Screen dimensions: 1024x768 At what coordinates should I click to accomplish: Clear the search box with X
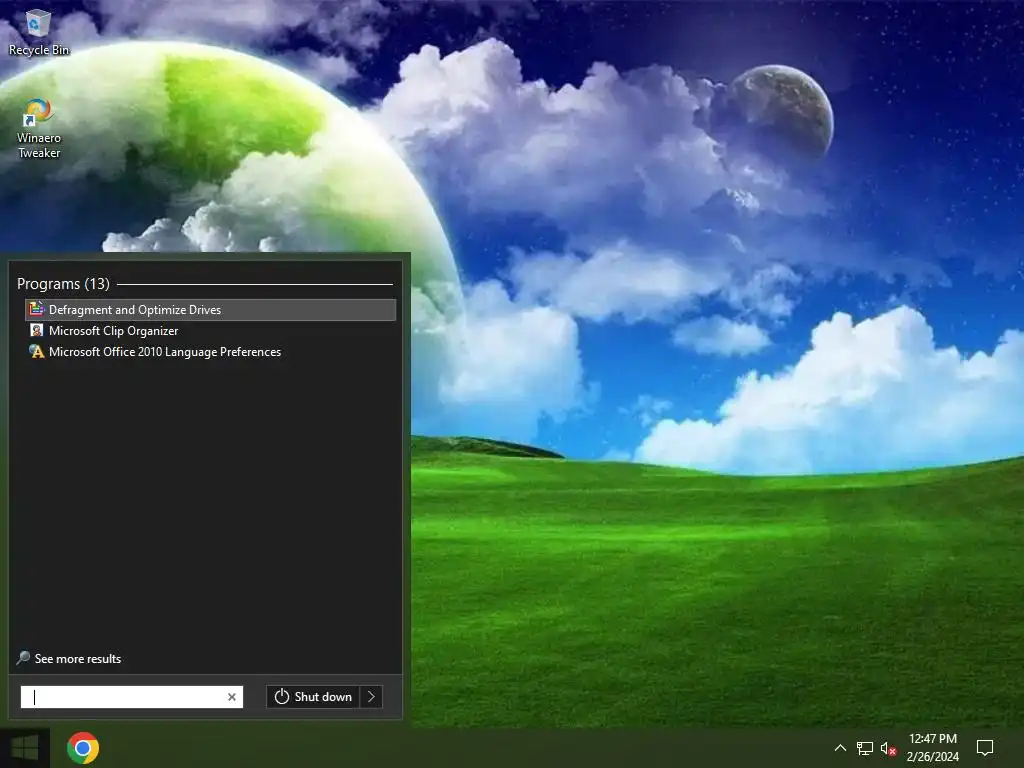tap(232, 697)
